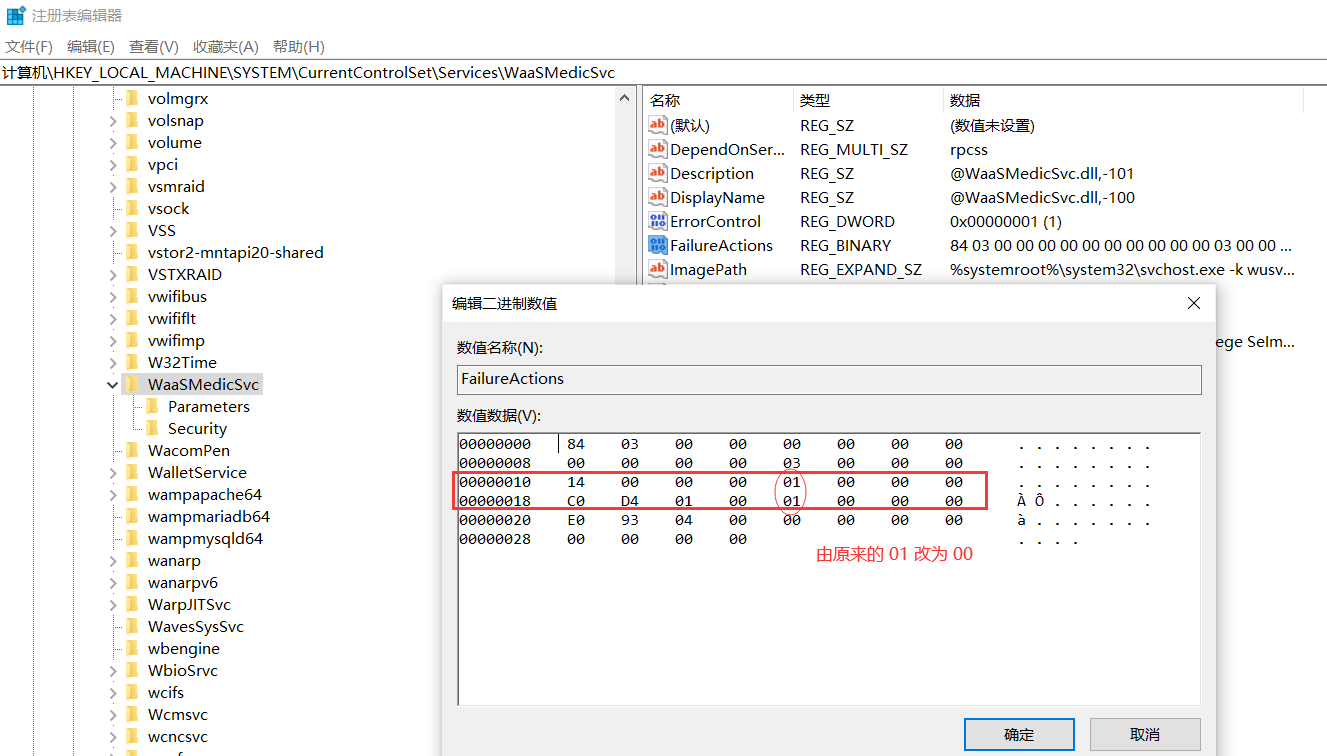Expand the WalletService key
The width and height of the screenshot is (1327, 756).
(x=113, y=473)
